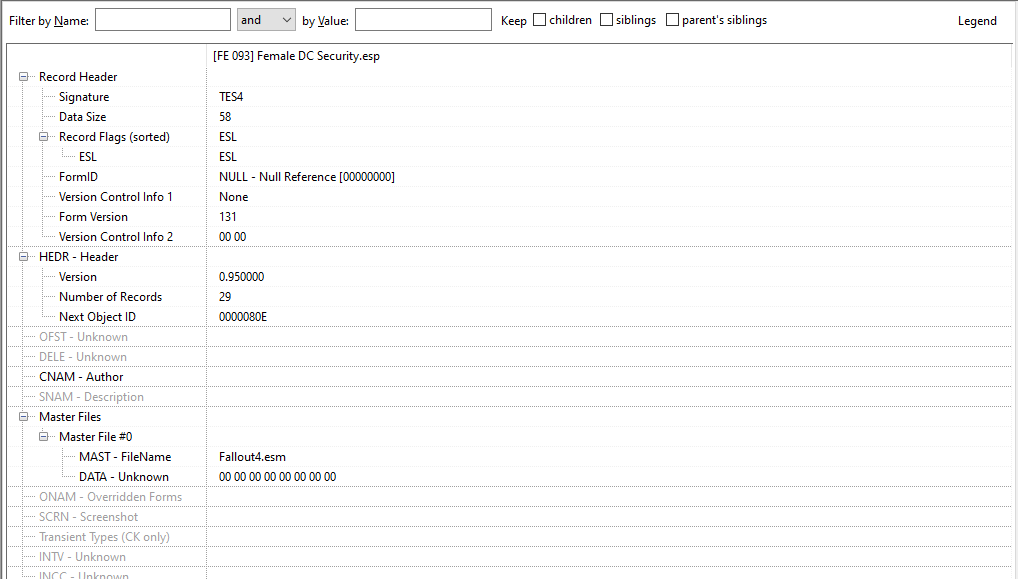Select the CNAM - Author row

tap(81, 377)
